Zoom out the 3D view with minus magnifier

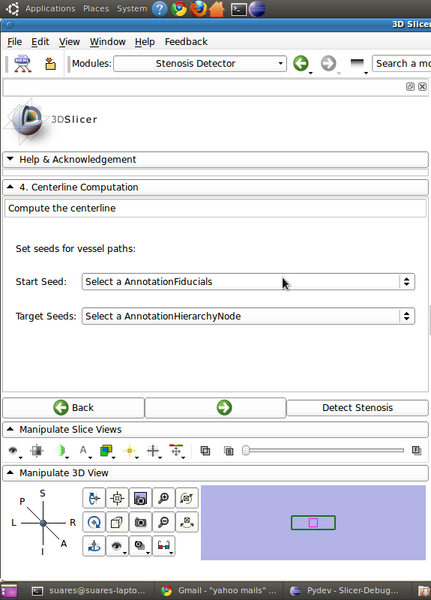coord(164,522)
